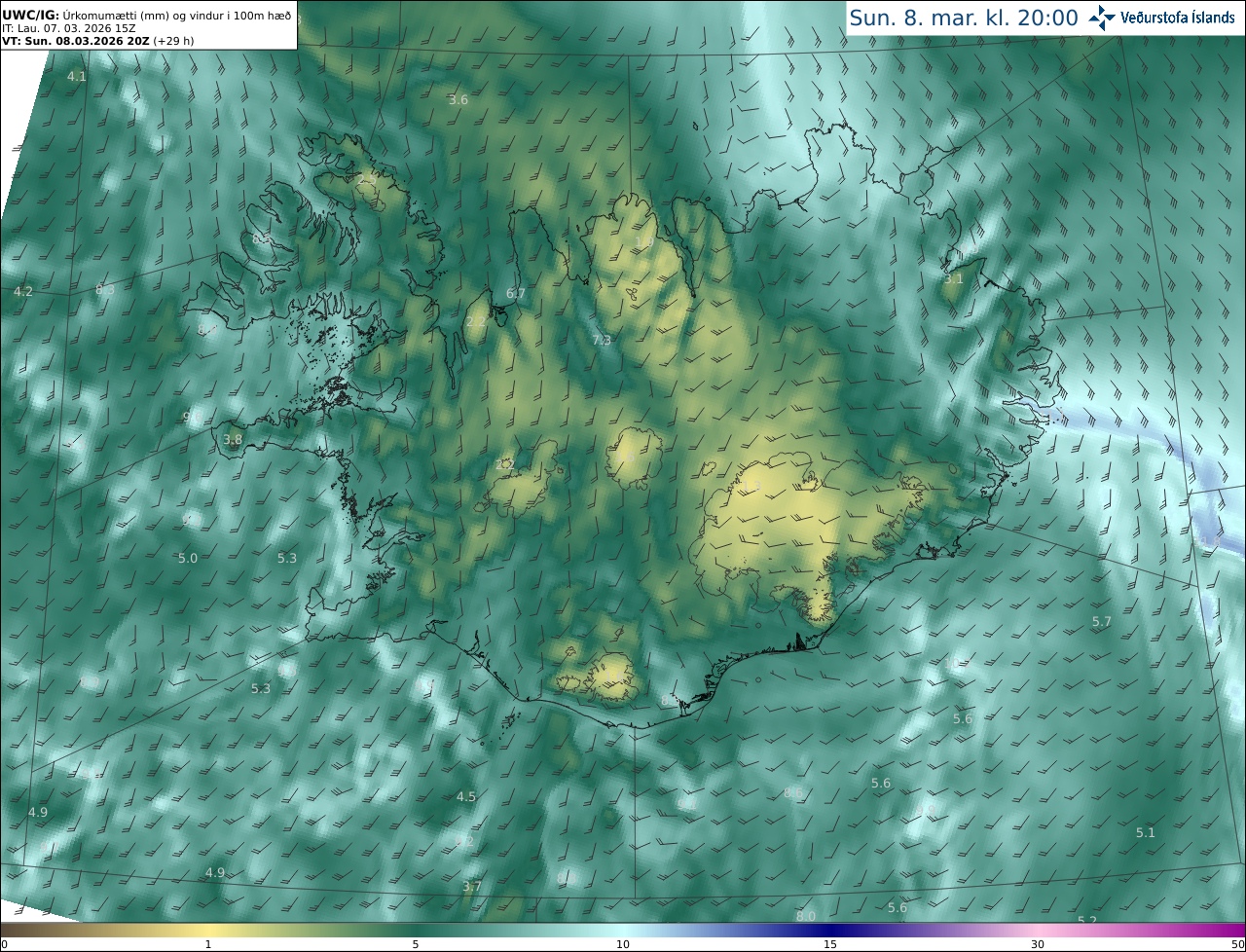Click the map value 5.7 southeast of Iceland
This screenshot has width=1246, height=952.
1101,621
